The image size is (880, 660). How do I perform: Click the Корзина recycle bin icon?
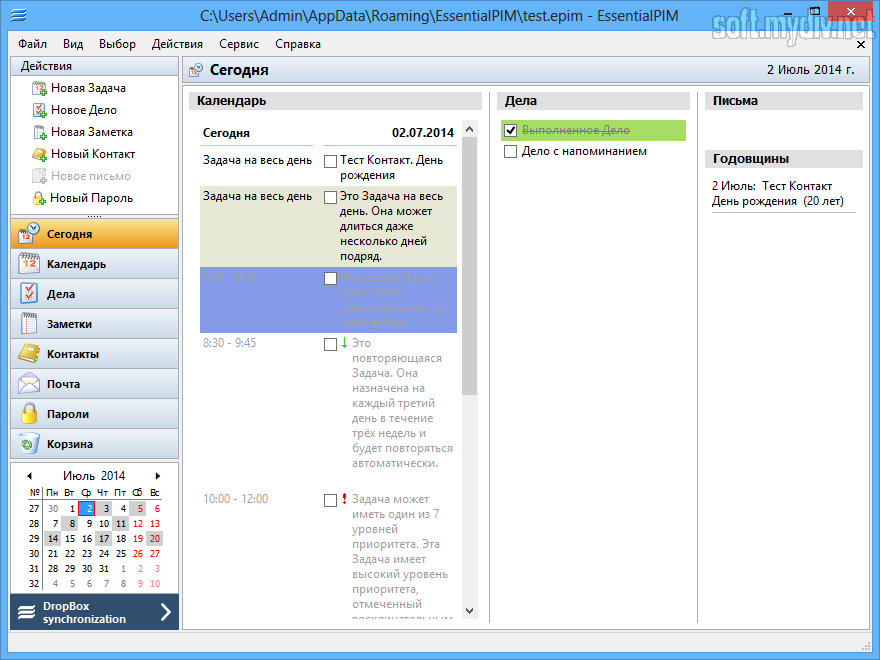pyautogui.click(x=29, y=443)
